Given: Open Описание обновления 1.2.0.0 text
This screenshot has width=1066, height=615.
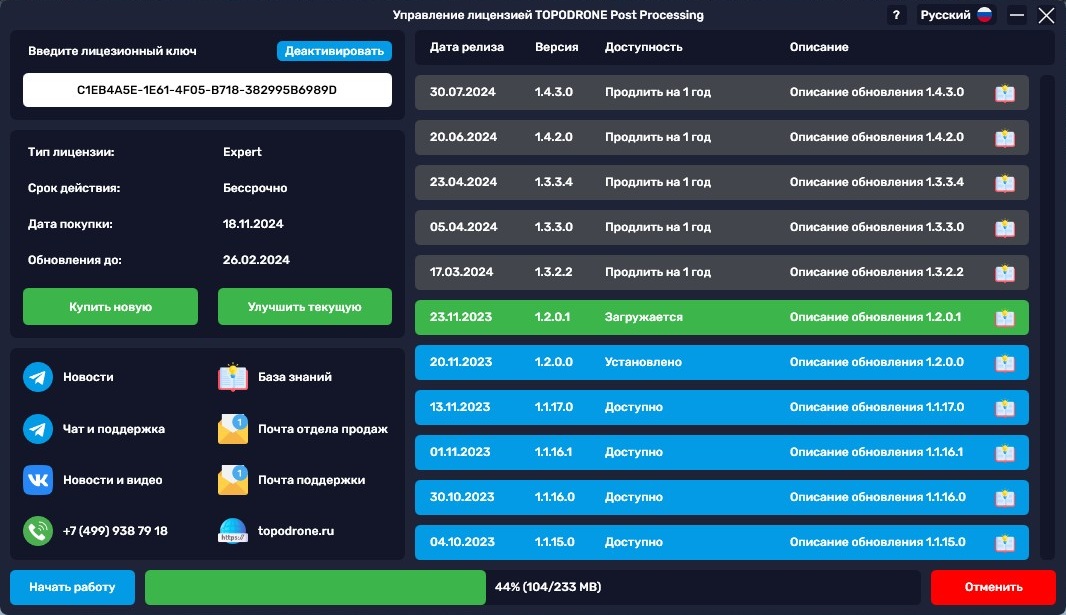Looking at the screenshot, I should 877,362.
